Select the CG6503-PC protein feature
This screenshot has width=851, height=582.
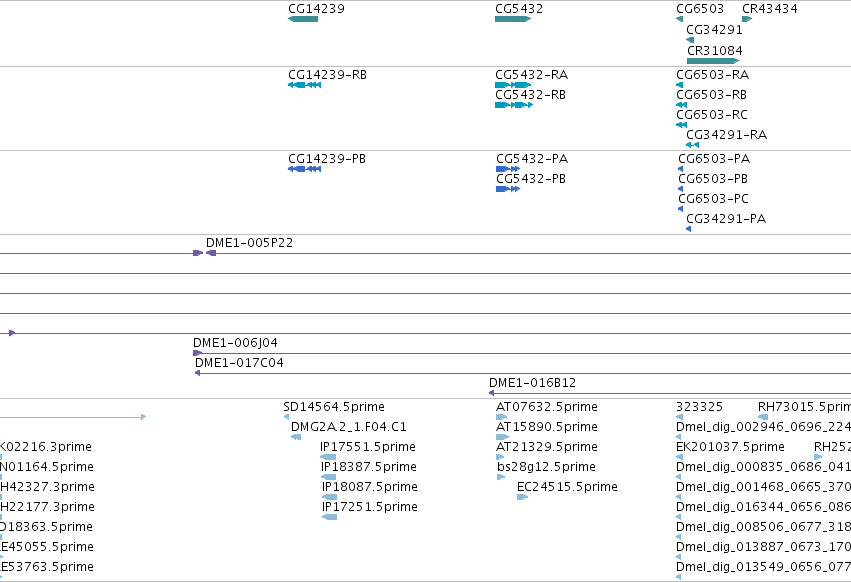tap(681, 209)
